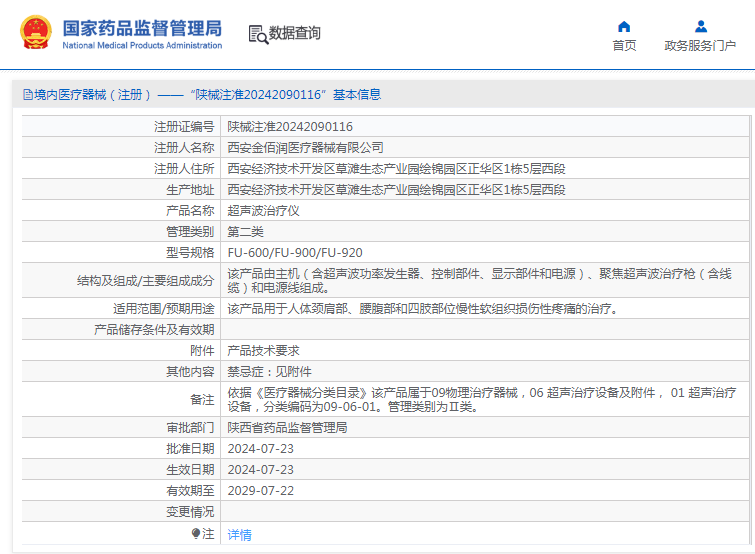Select 第二类 management category value
755x554 pixels.
pos(246,232)
